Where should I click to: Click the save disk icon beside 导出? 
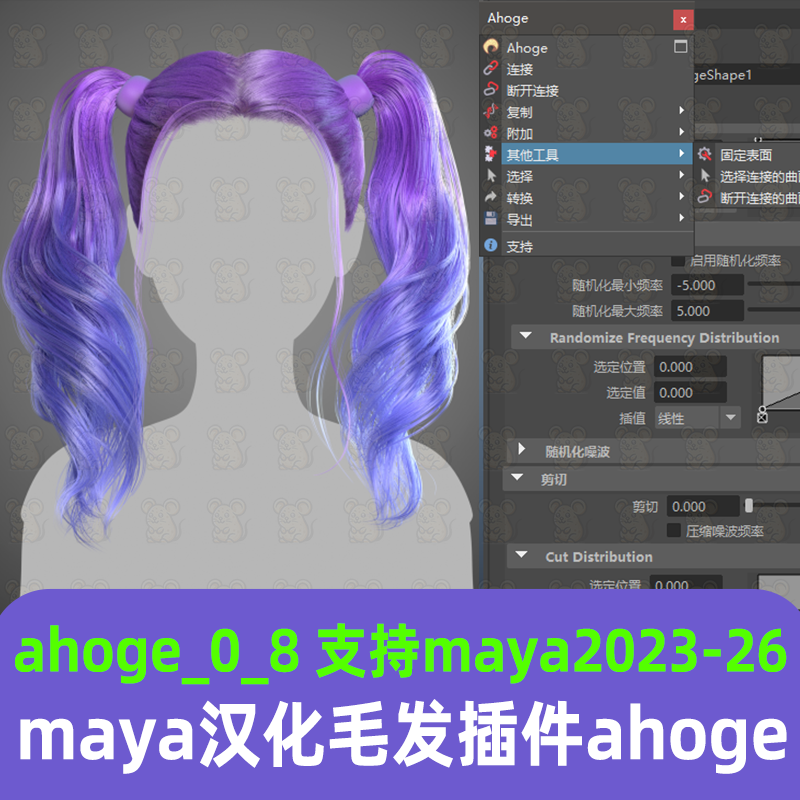(491, 218)
